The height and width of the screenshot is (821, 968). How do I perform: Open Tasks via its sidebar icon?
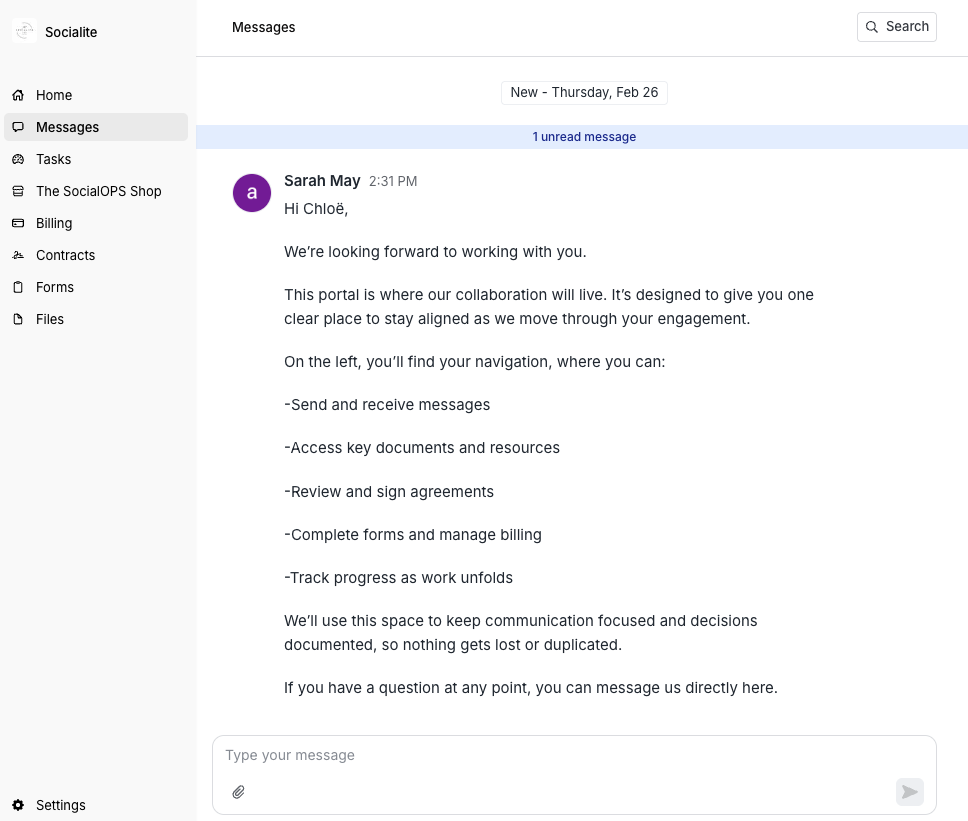18,159
